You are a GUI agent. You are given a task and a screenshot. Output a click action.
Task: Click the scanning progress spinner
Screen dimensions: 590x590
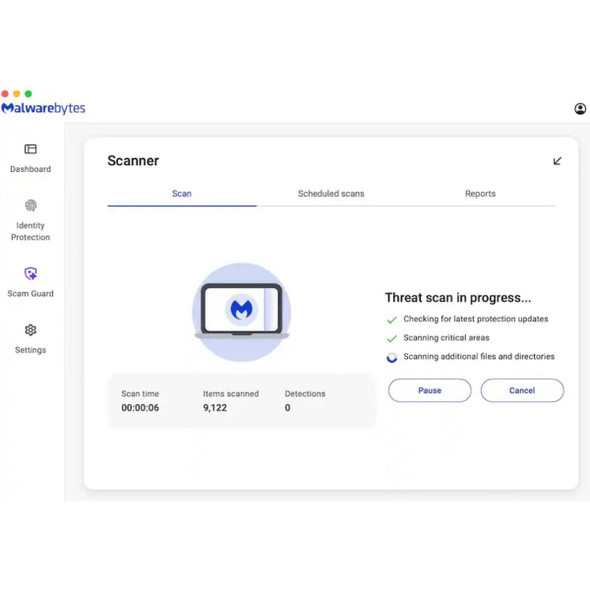(x=392, y=357)
